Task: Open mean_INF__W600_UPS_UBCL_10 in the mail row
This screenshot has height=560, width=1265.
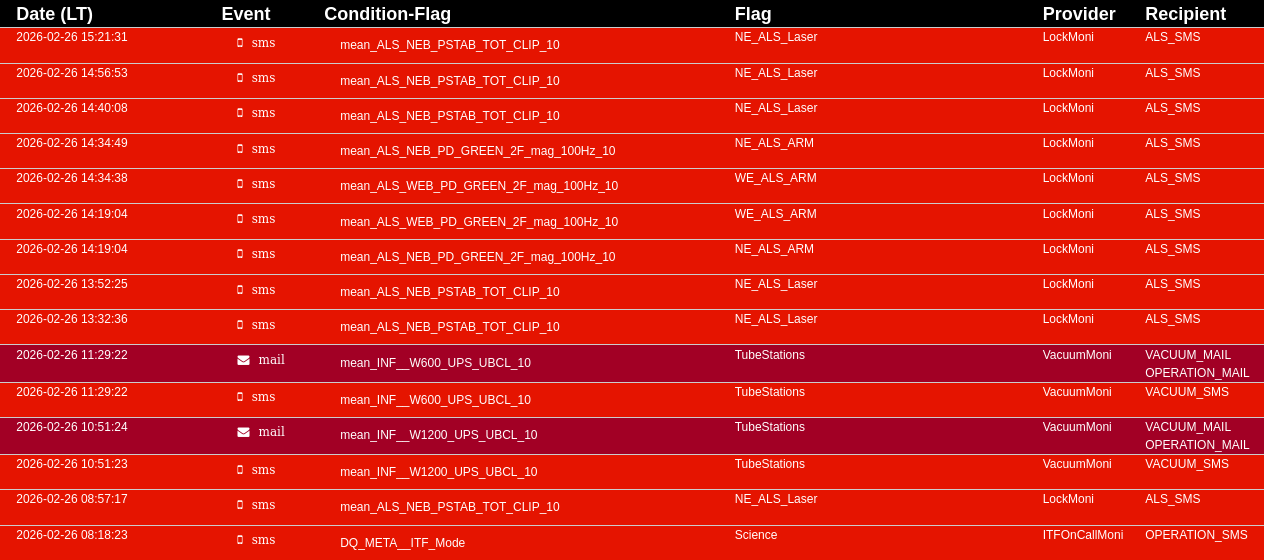Action: point(435,363)
